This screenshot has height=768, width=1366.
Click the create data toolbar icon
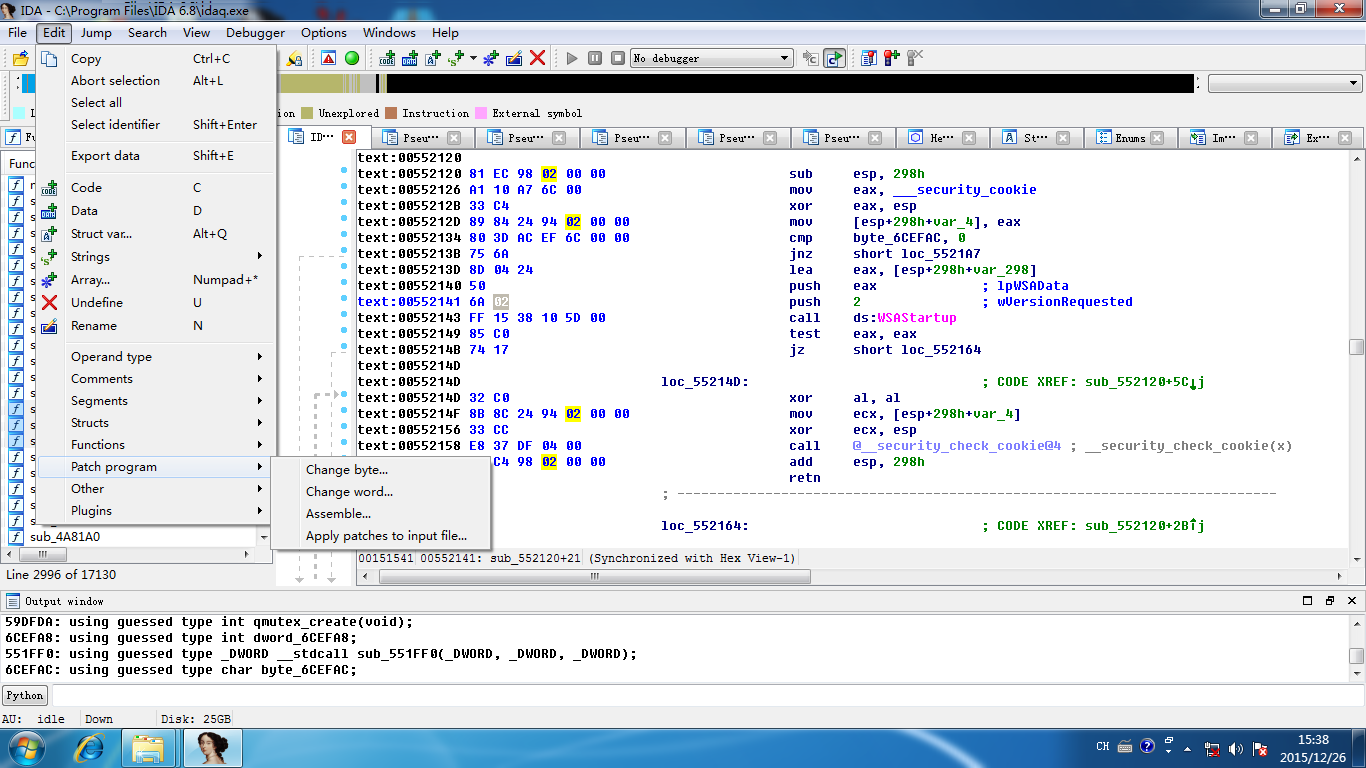pos(409,58)
